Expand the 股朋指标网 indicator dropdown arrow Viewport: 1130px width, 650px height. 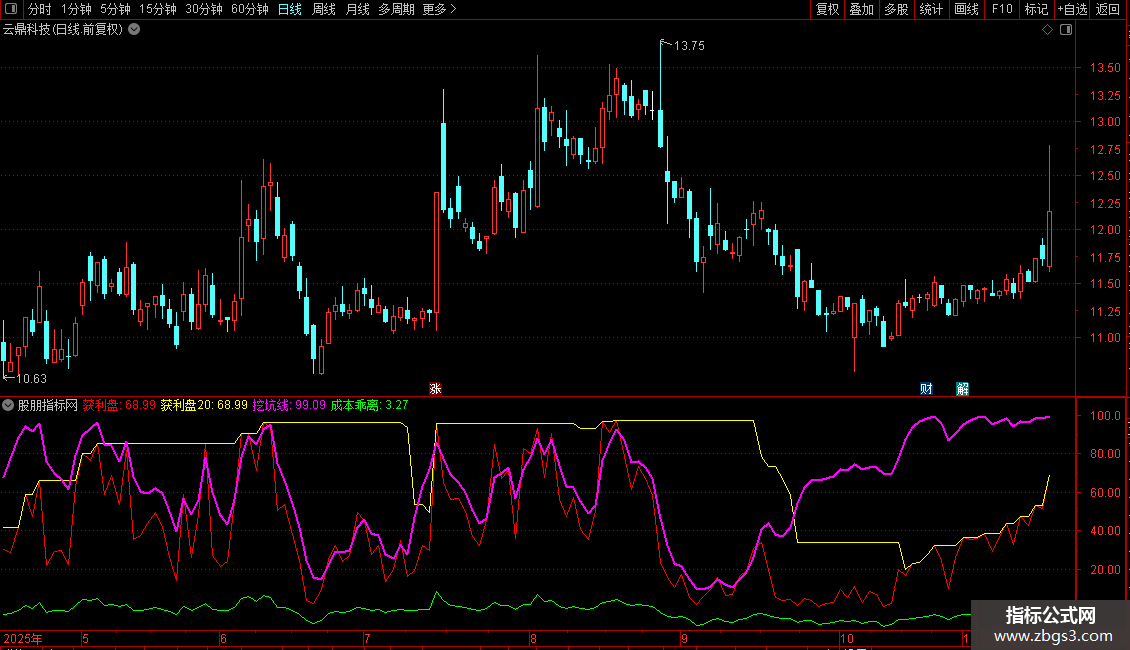(9, 406)
